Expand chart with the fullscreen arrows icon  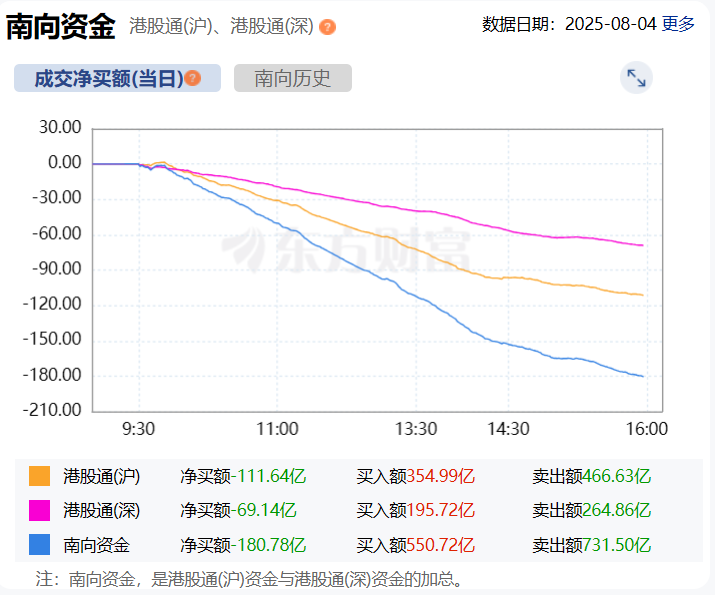click(636, 78)
